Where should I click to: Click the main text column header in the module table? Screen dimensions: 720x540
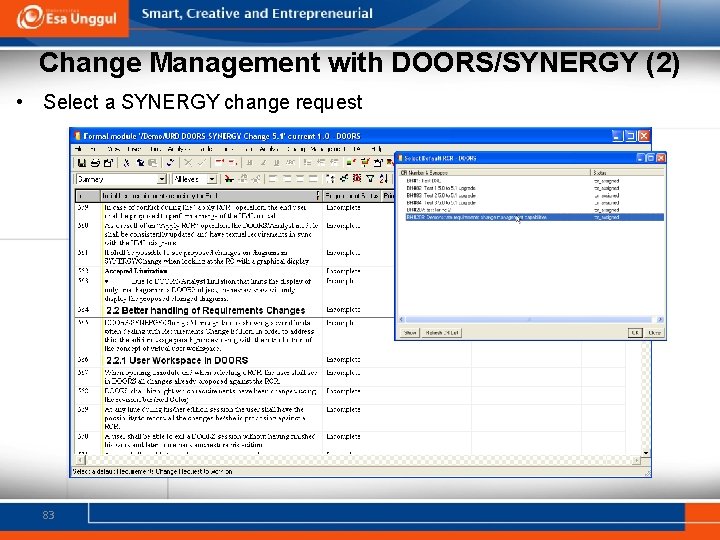pos(211,196)
